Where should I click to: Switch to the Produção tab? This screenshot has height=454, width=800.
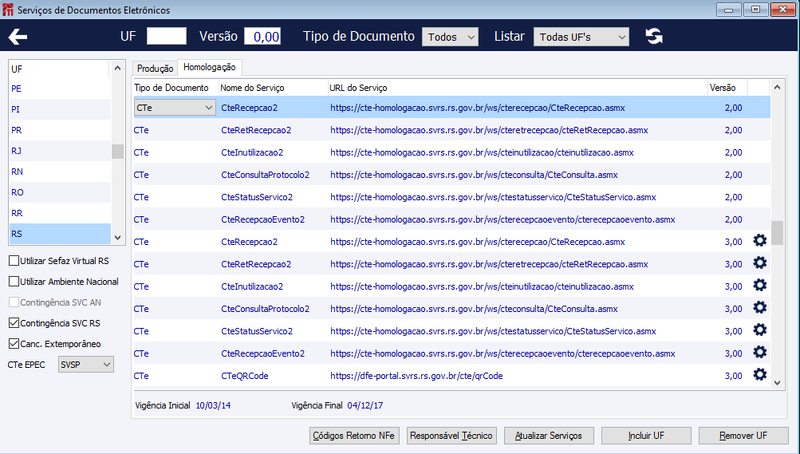pos(155,68)
